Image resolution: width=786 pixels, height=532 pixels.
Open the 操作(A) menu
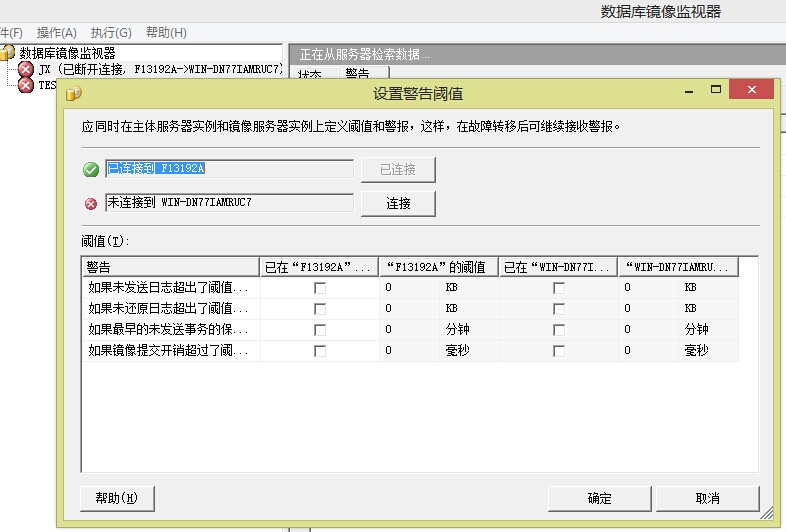[56, 33]
